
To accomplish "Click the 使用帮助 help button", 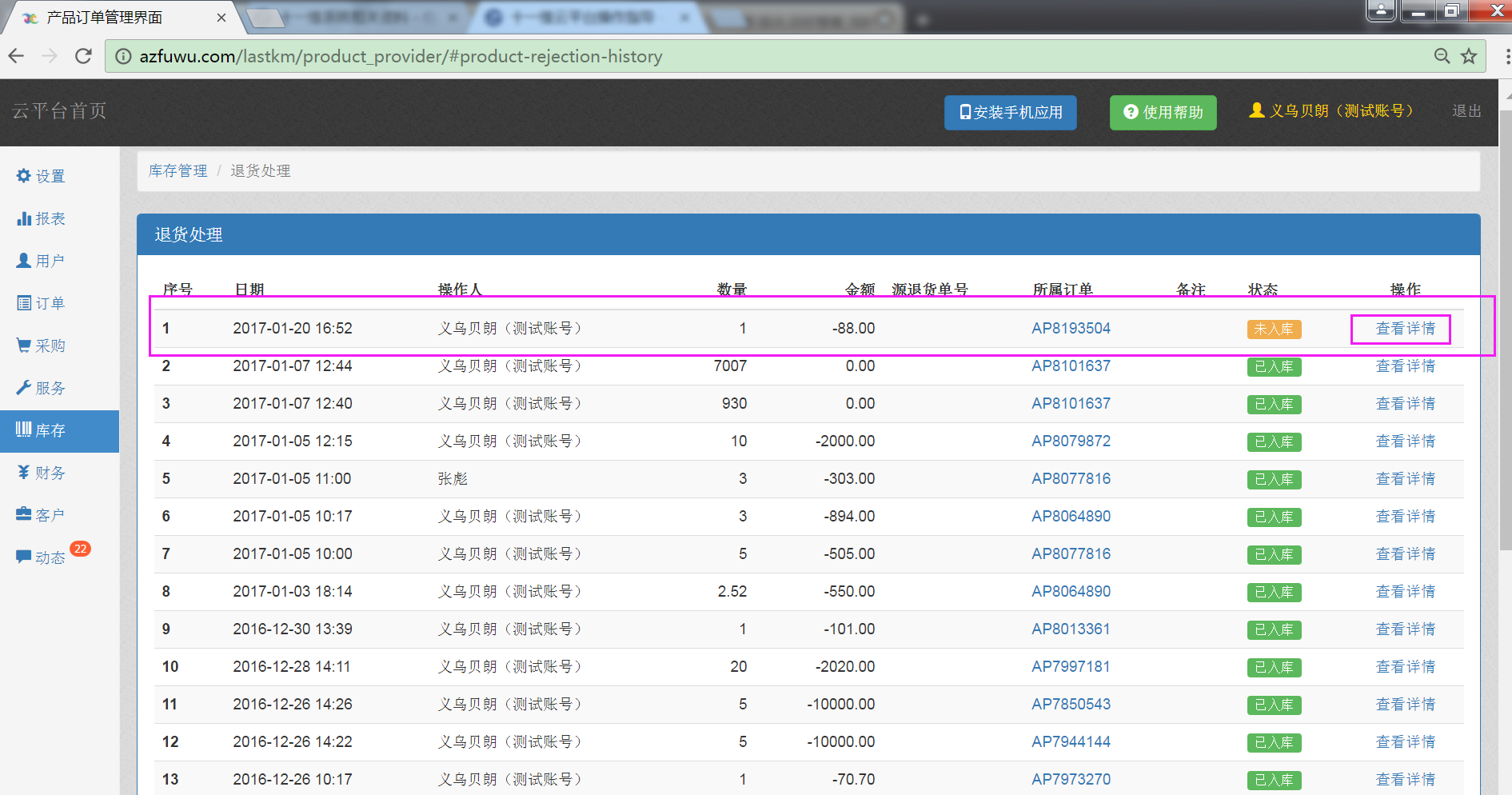I will [x=1163, y=113].
